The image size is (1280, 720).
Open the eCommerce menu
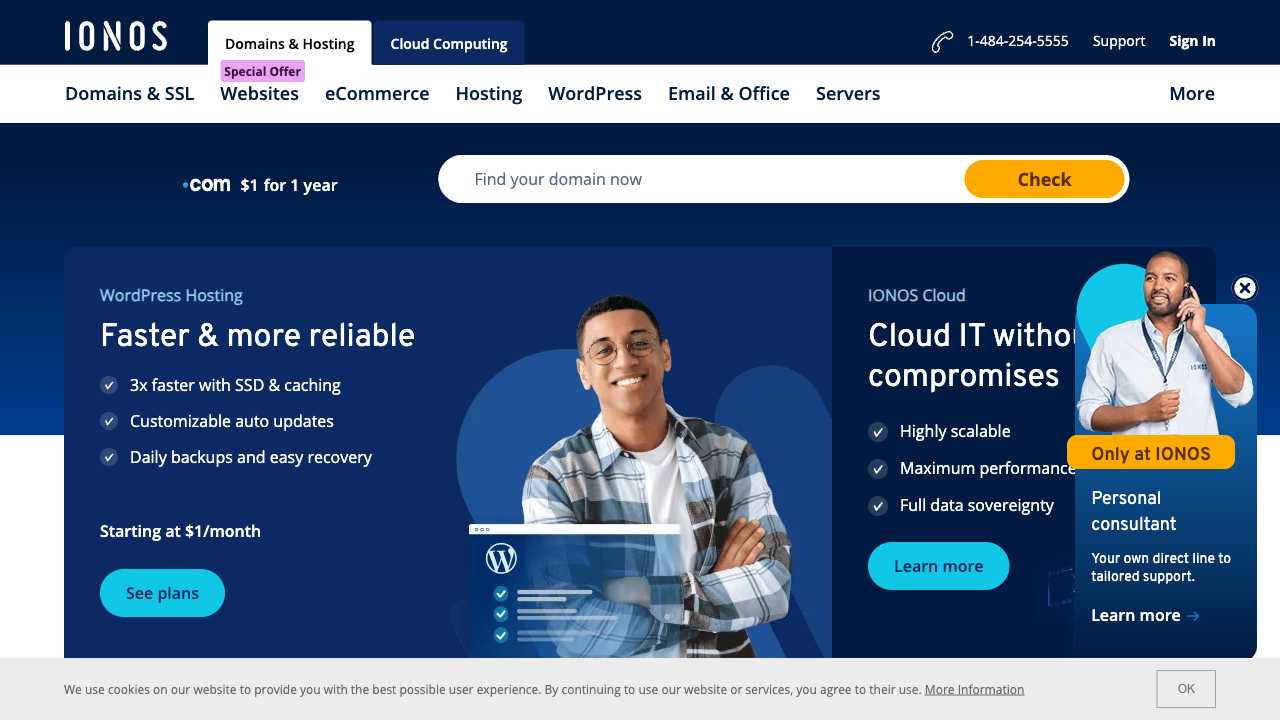(x=377, y=94)
